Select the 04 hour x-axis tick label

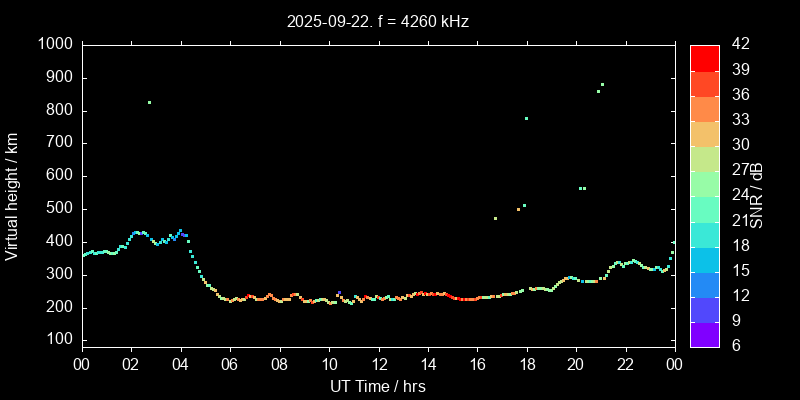tap(180, 364)
